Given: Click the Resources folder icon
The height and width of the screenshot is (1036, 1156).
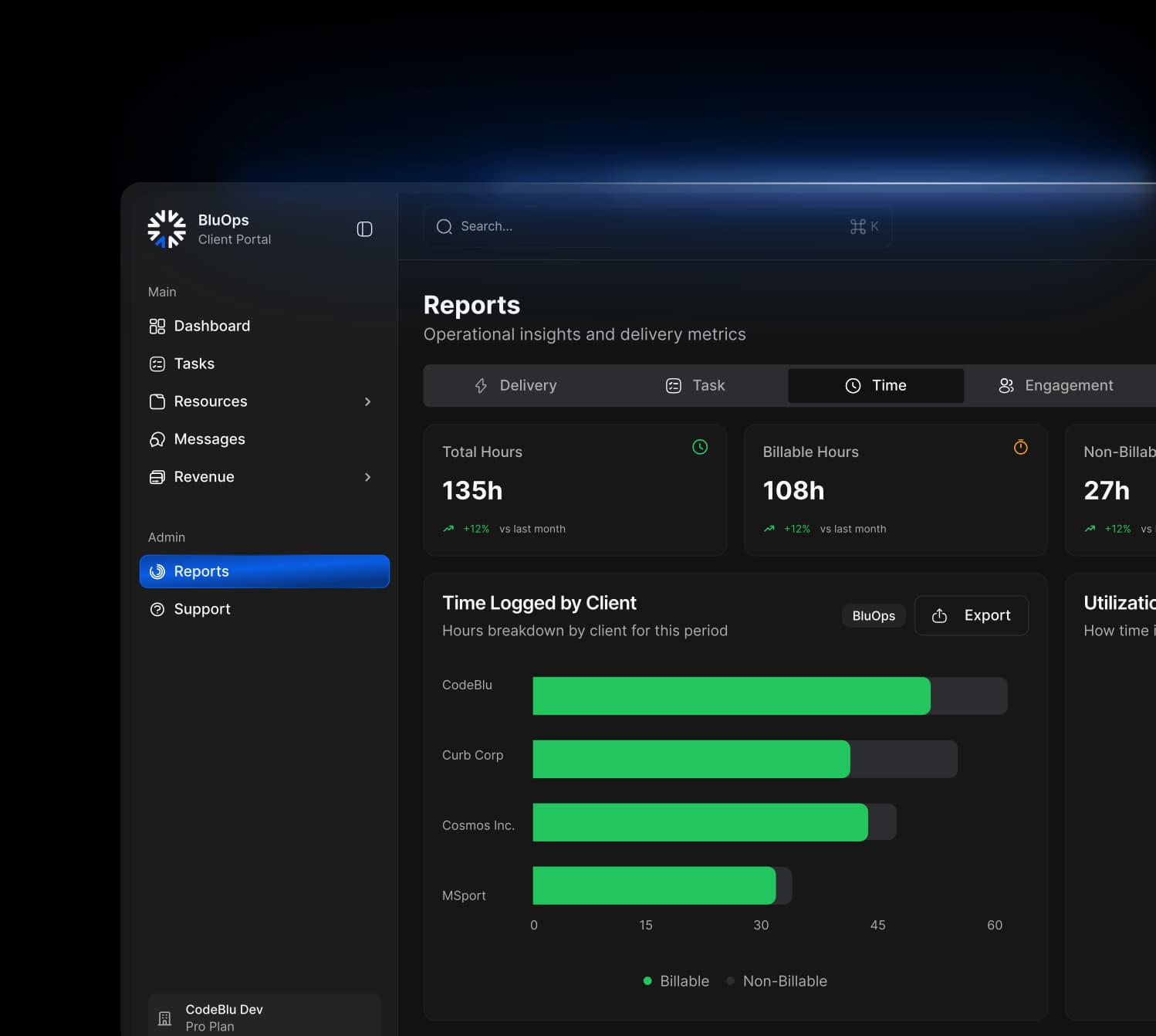Looking at the screenshot, I should (157, 401).
